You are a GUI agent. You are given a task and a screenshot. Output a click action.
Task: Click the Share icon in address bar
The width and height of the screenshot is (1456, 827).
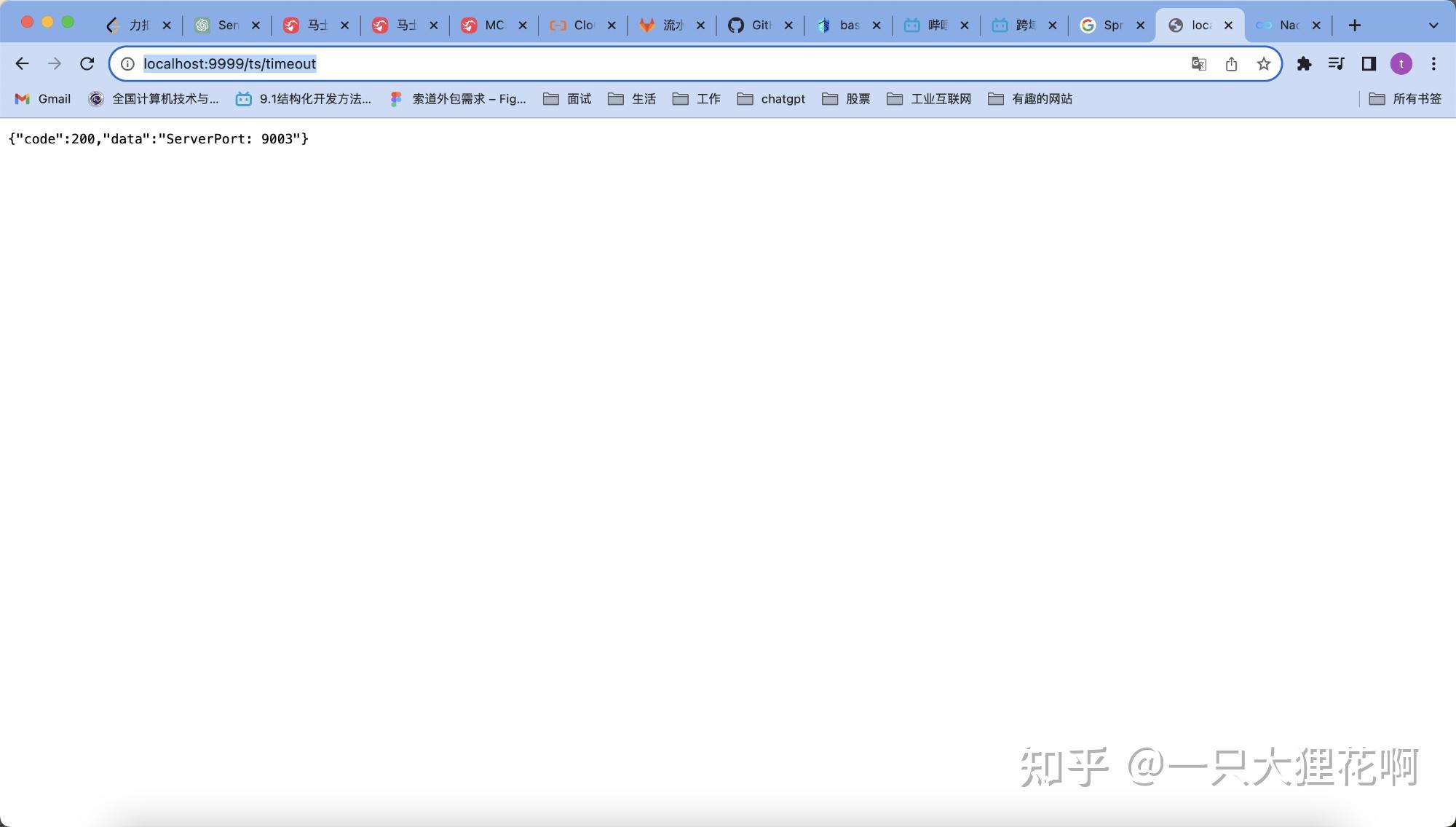coord(1231,64)
